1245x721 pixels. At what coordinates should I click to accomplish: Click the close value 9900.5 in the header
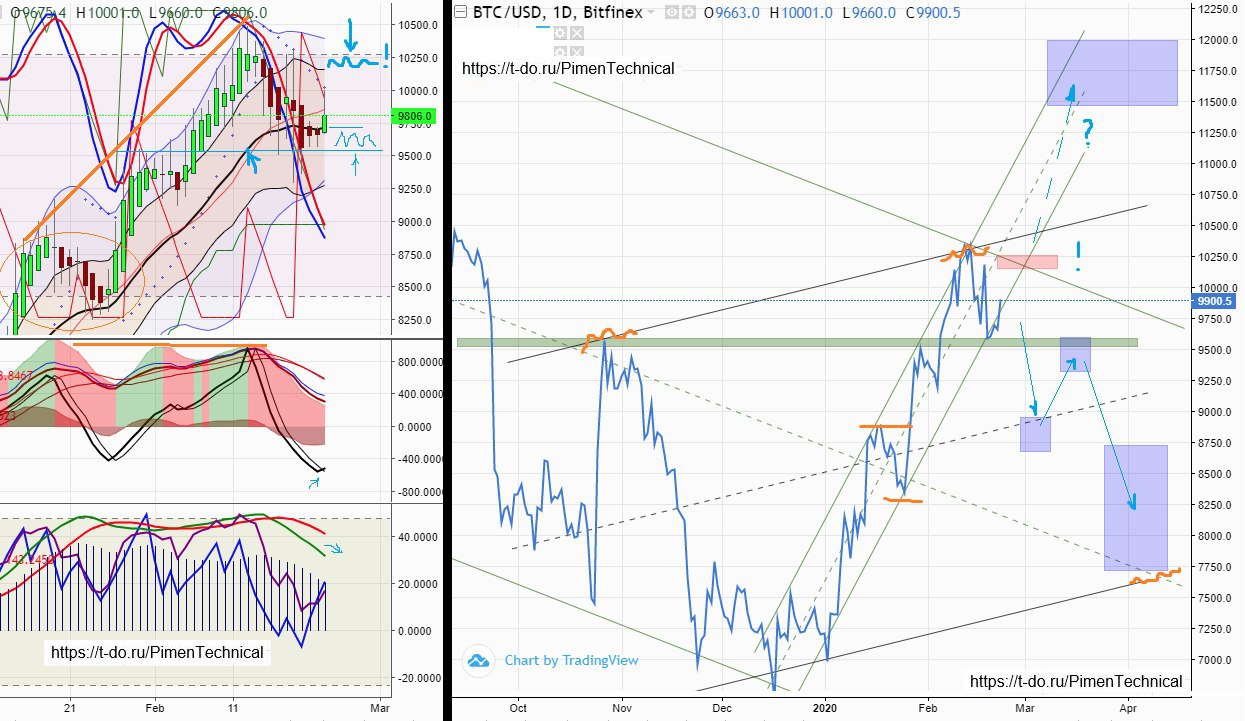point(939,12)
